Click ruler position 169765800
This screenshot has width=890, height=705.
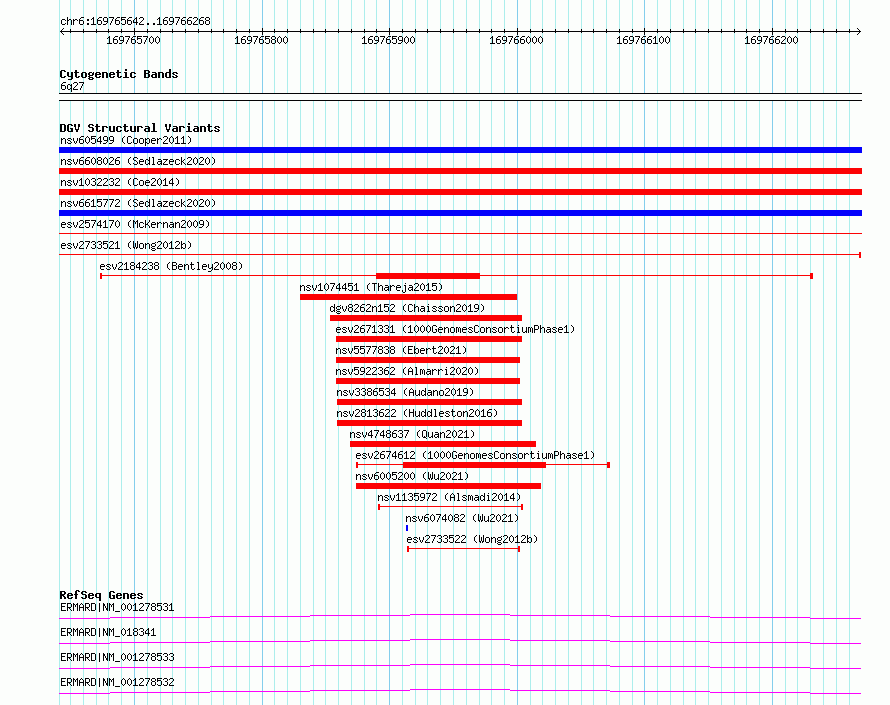coord(261,40)
